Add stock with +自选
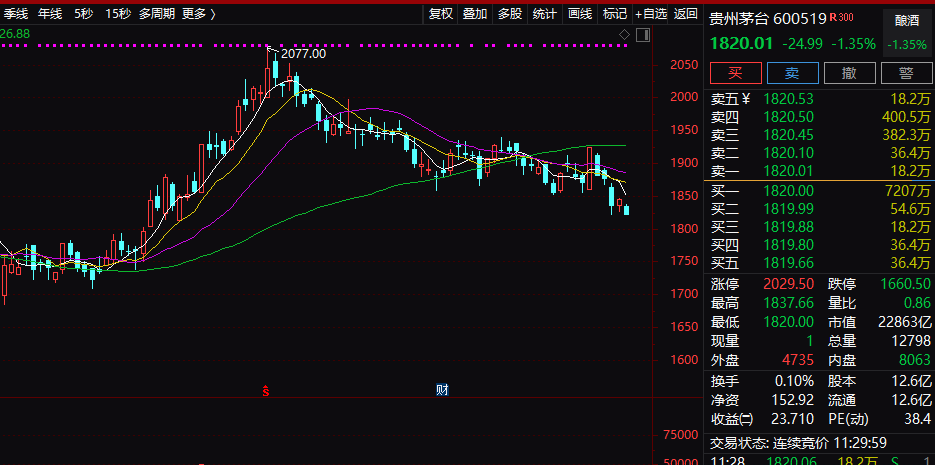 click(651, 14)
